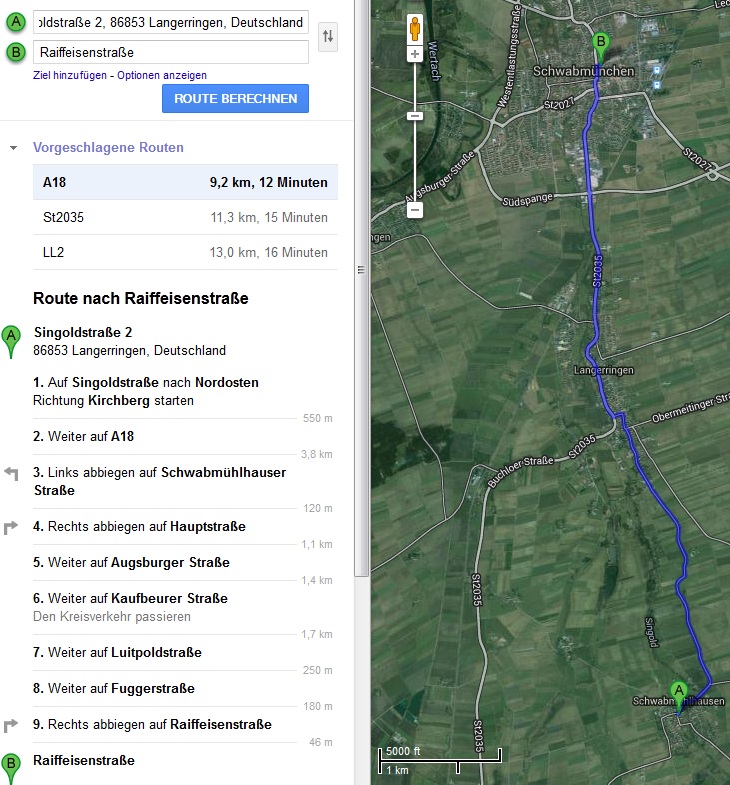Viewport: 730px width, 785px height.
Task: Open the Ziel hinzufügen link
Action: 69,75
